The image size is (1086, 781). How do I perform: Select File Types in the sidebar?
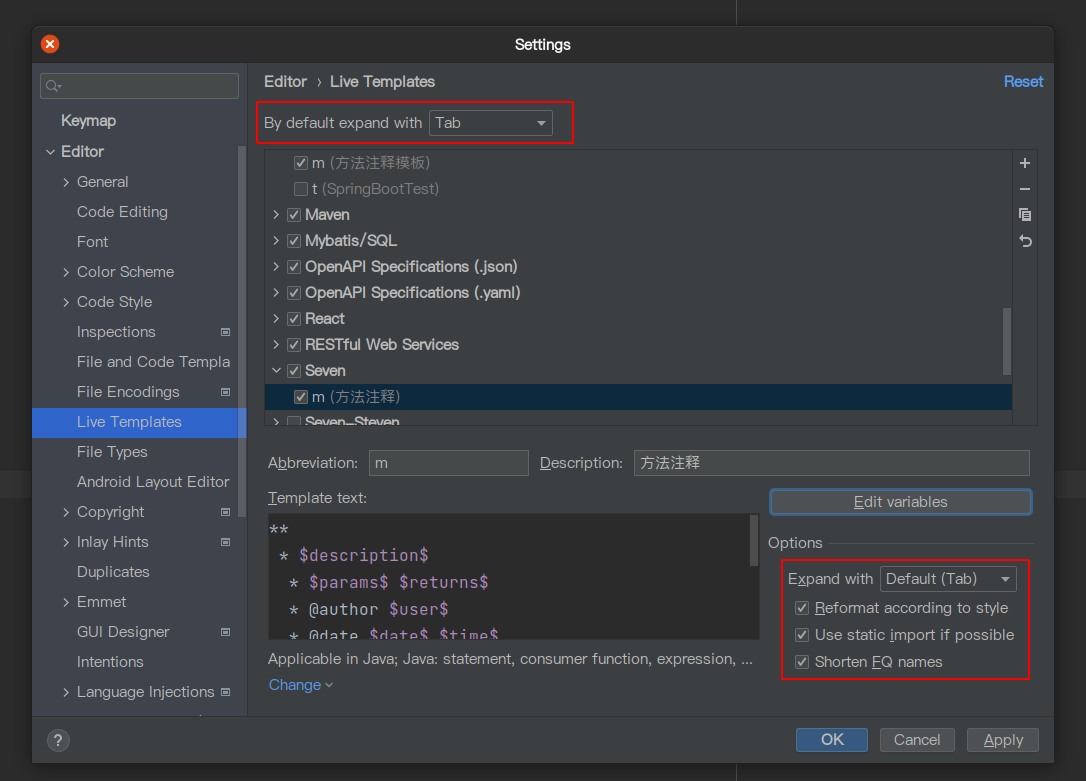click(x=112, y=452)
